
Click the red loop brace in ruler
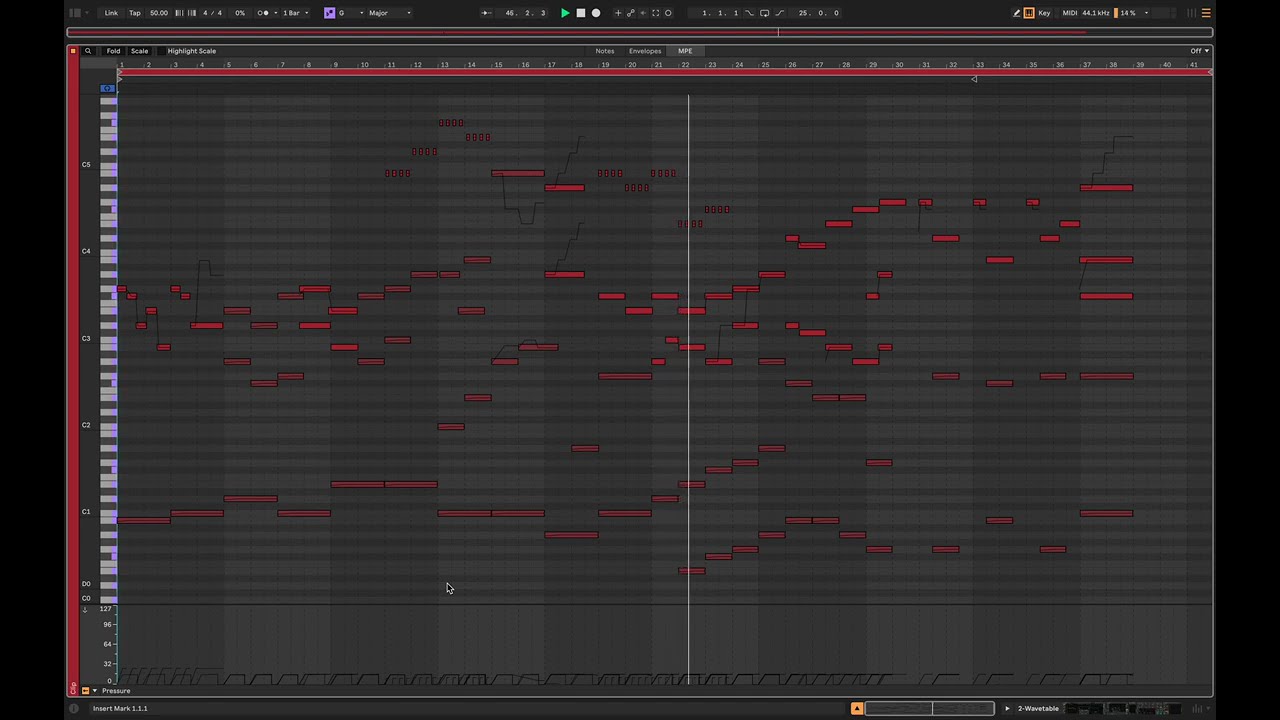pyautogui.click(x=664, y=72)
